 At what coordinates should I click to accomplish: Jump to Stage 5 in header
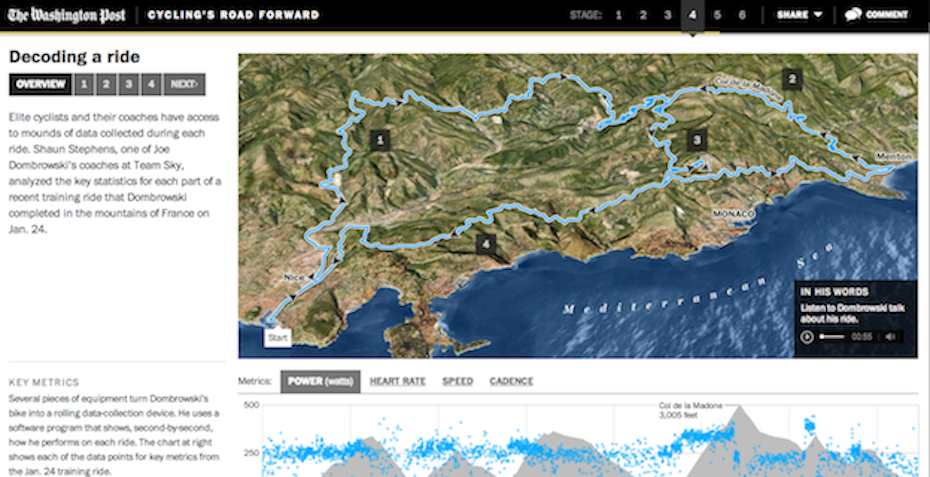pyautogui.click(x=717, y=15)
